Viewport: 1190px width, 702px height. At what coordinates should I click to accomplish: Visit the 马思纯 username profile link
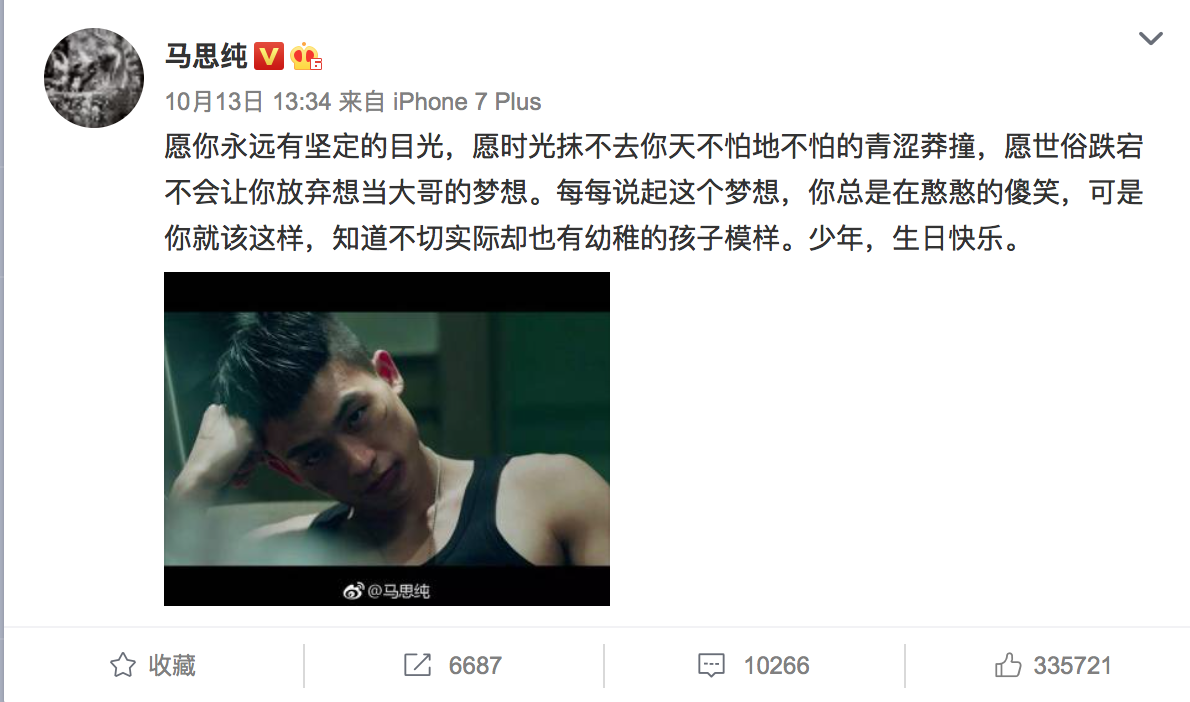[206, 56]
